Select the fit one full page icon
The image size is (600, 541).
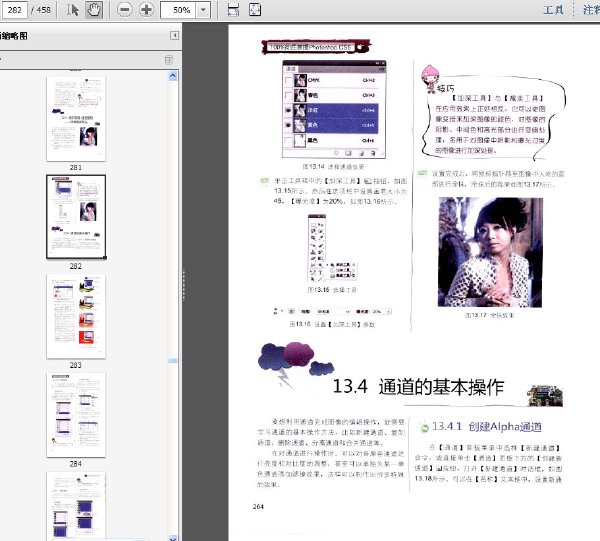pos(255,10)
